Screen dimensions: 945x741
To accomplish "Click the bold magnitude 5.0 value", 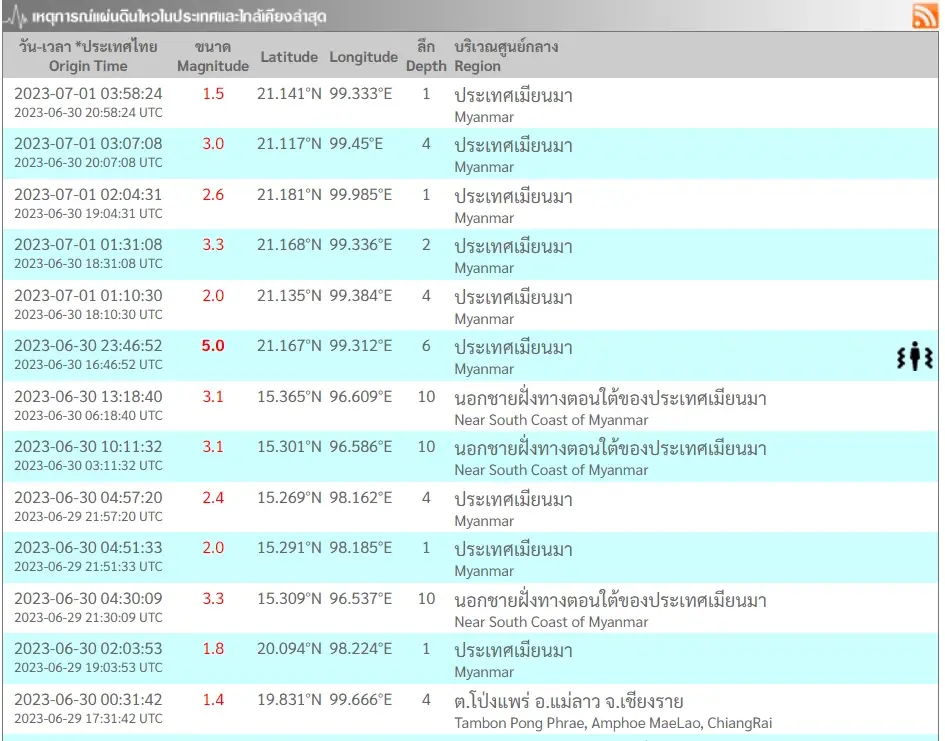I will [213, 346].
